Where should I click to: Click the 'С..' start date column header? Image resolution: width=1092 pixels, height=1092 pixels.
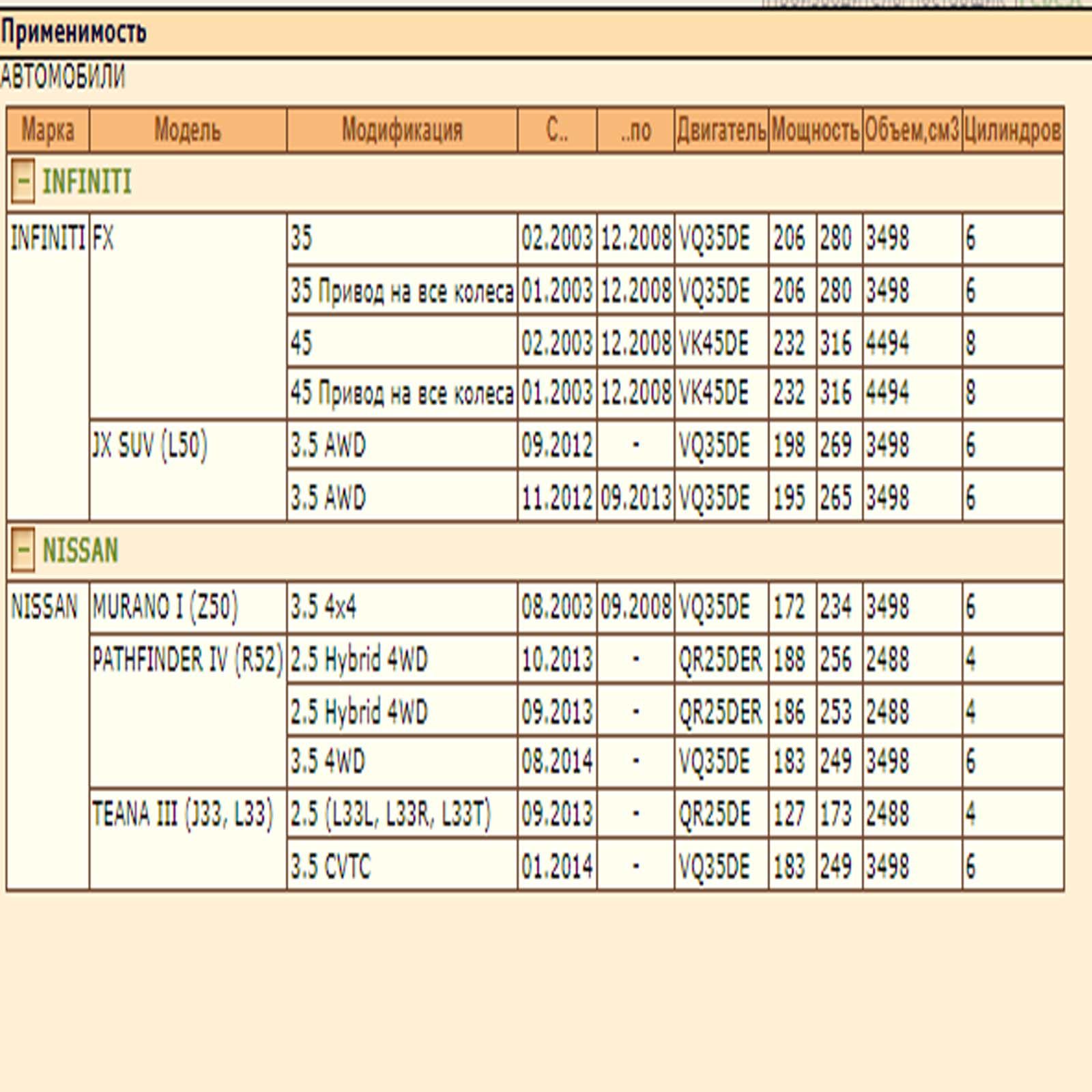[x=557, y=129]
